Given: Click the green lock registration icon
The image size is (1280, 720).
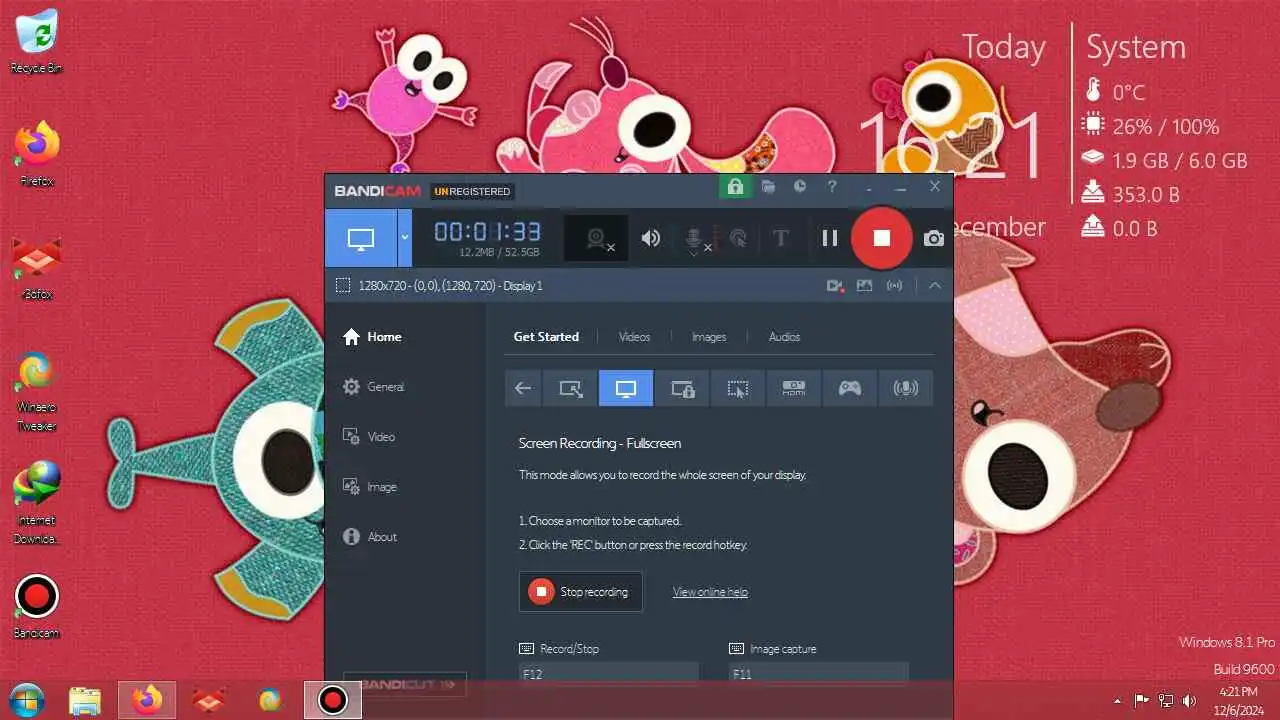Looking at the screenshot, I should coord(735,187).
